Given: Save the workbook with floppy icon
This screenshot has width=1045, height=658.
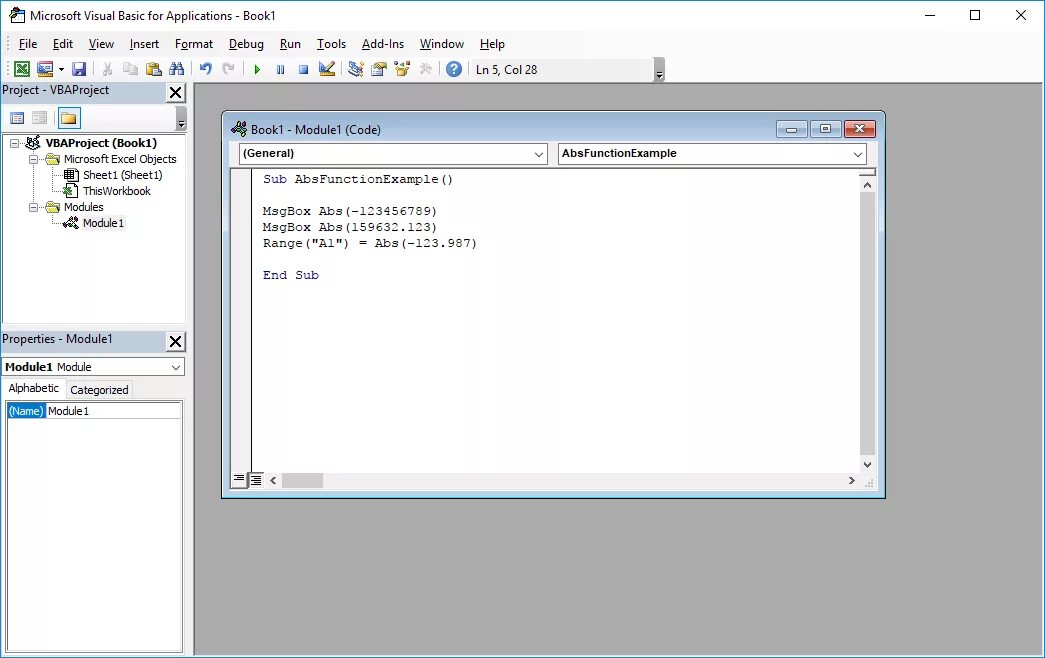Looking at the screenshot, I should coord(79,69).
